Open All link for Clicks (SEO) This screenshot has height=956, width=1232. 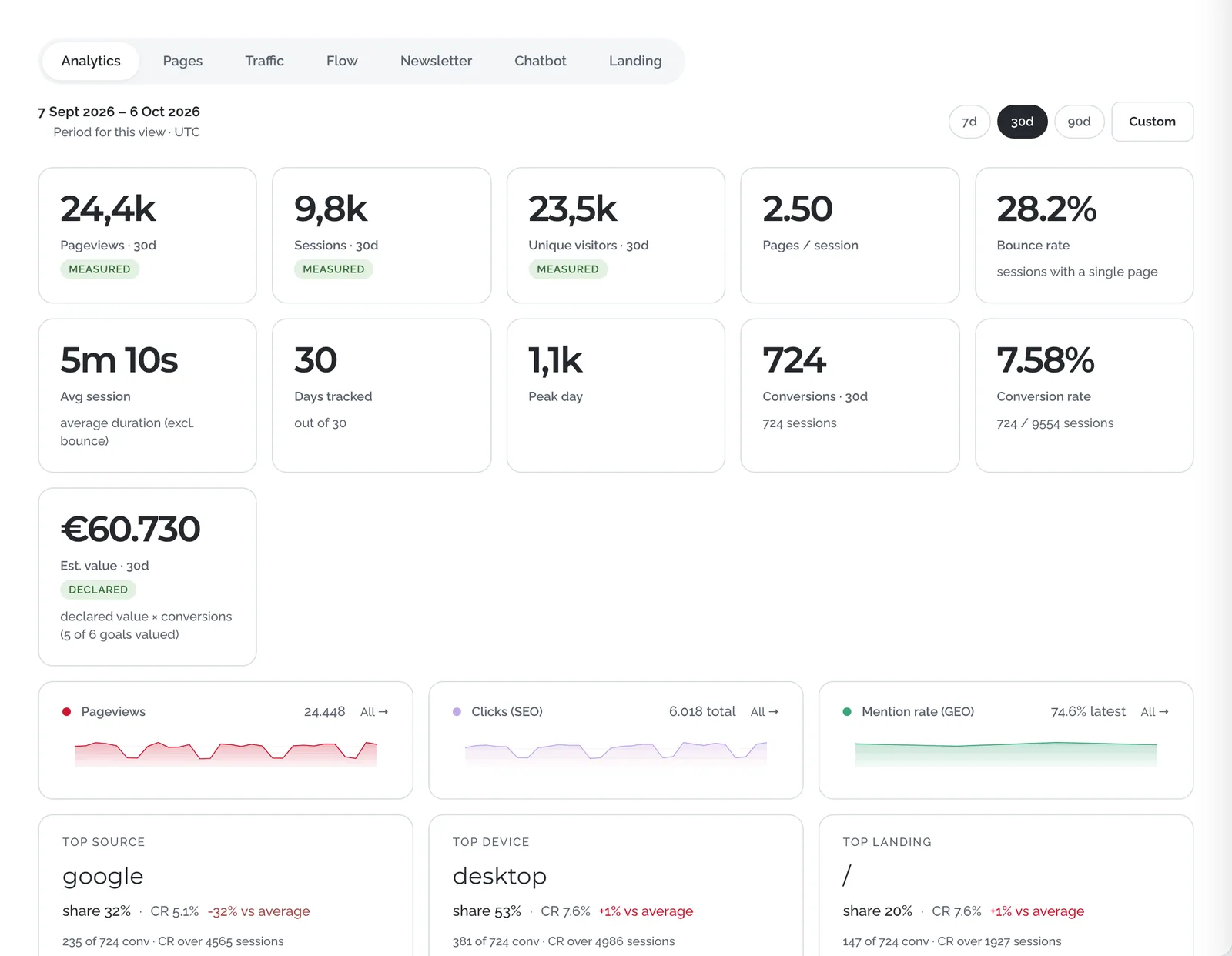point(765,712)
